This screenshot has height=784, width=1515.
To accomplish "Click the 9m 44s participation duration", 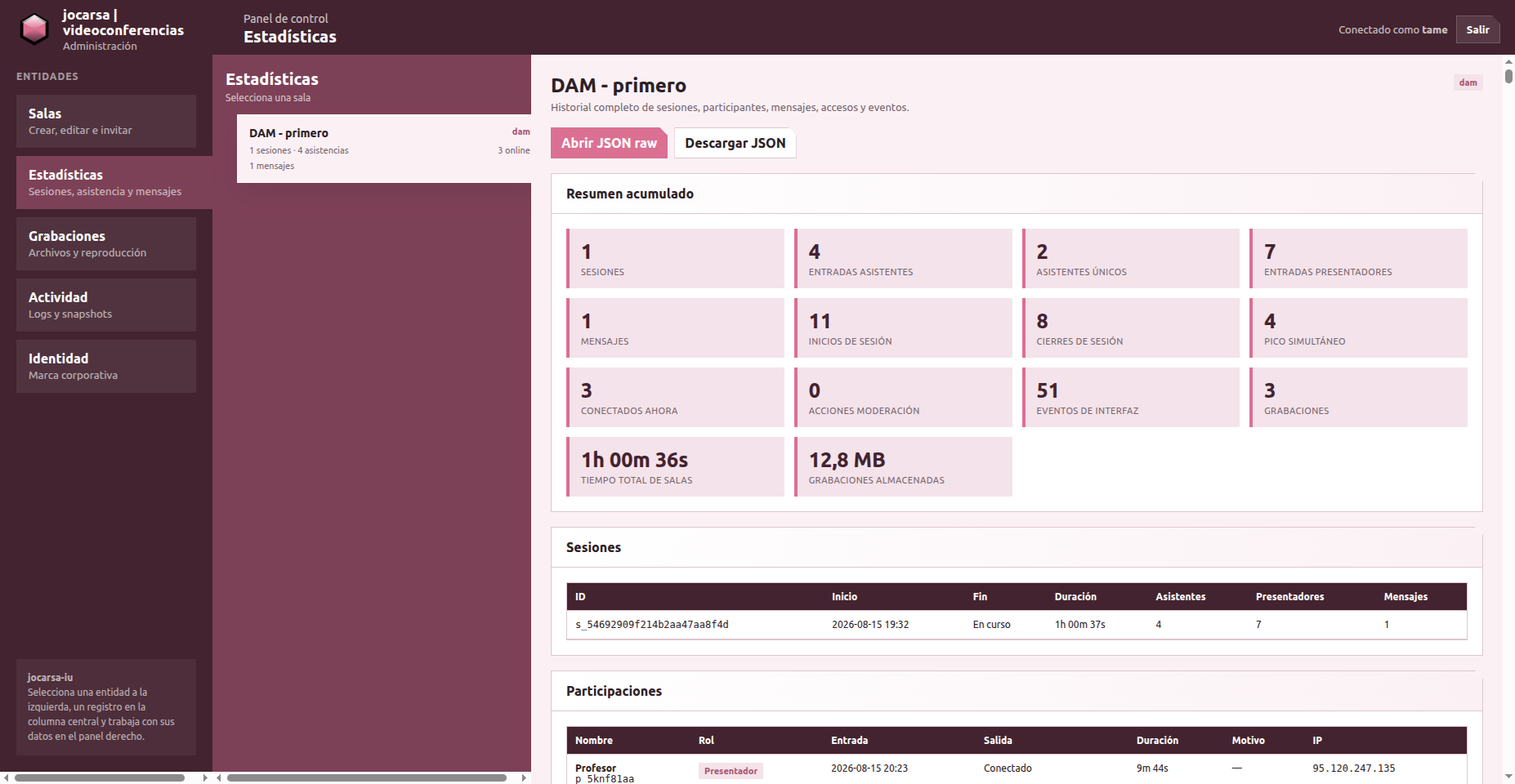I will pos(1152,768).
